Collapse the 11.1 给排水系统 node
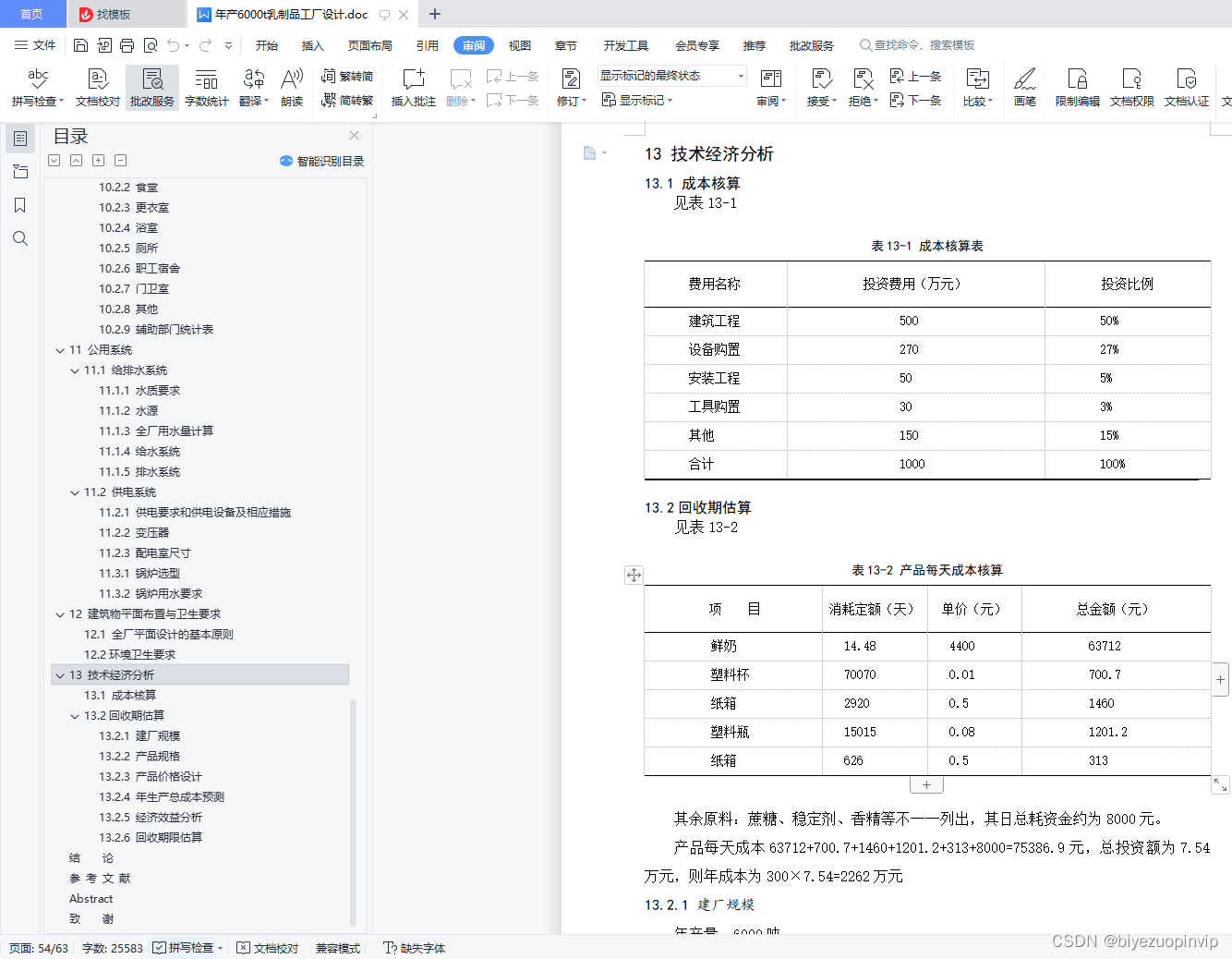The width and height of the screenshot is (1232, 959). coord(75,370)
